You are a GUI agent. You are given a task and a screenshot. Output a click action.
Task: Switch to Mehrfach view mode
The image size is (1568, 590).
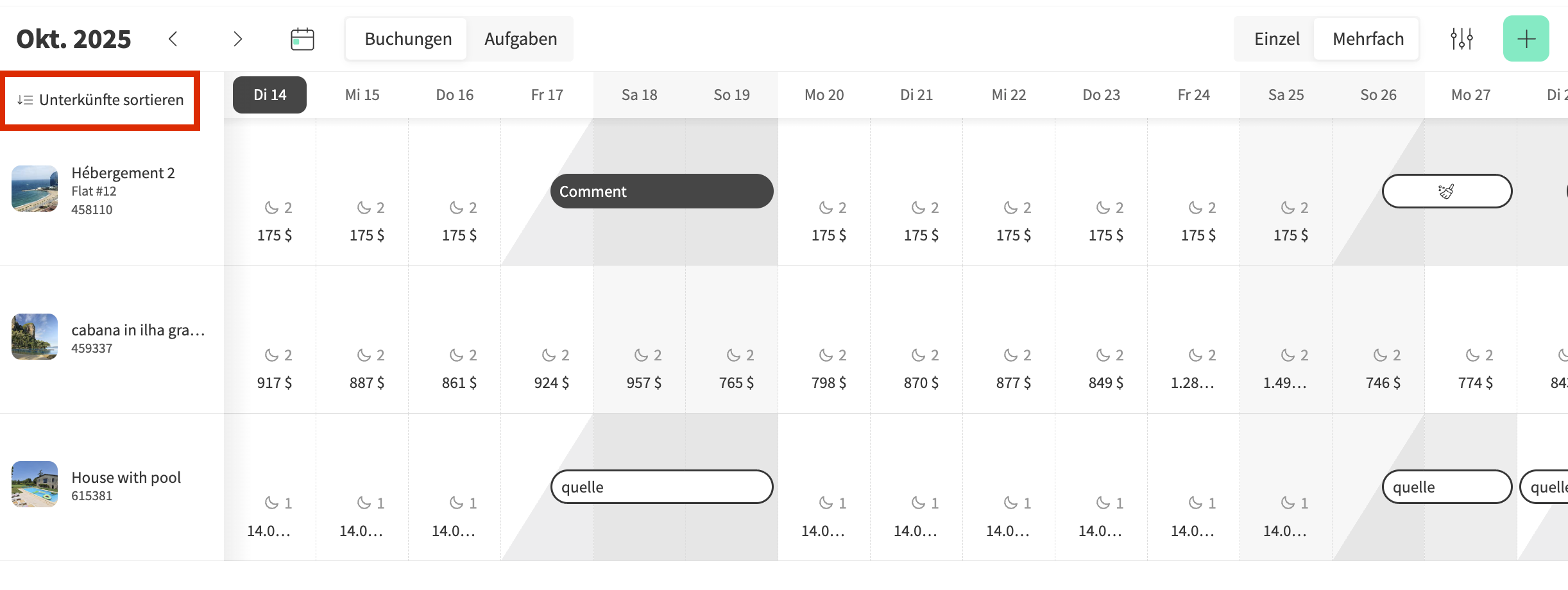(x=1368, y=39)
